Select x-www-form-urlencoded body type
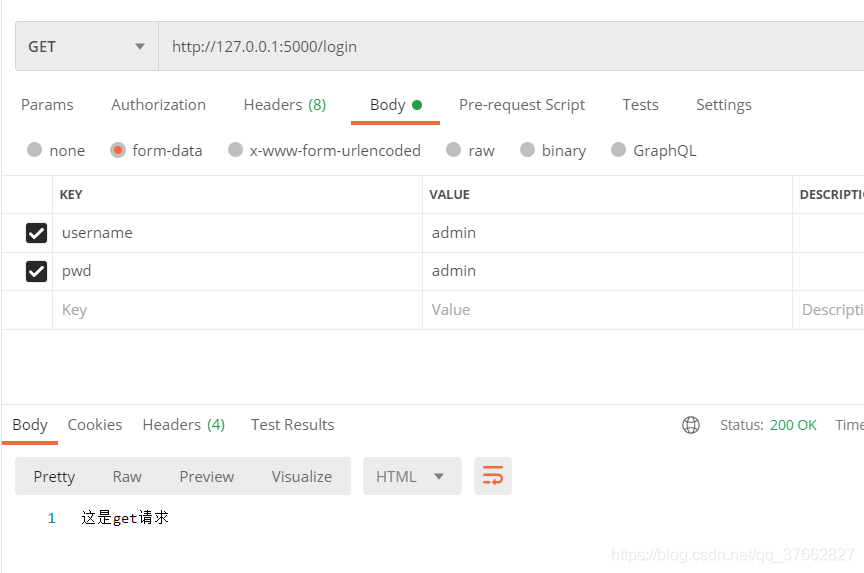864x573 pixels. tap(236, 150)
